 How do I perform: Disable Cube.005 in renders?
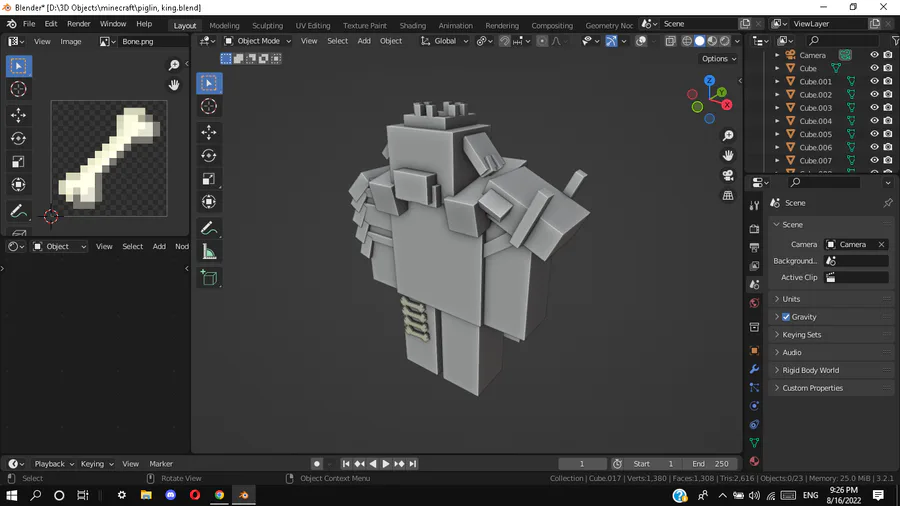(888, 134)
